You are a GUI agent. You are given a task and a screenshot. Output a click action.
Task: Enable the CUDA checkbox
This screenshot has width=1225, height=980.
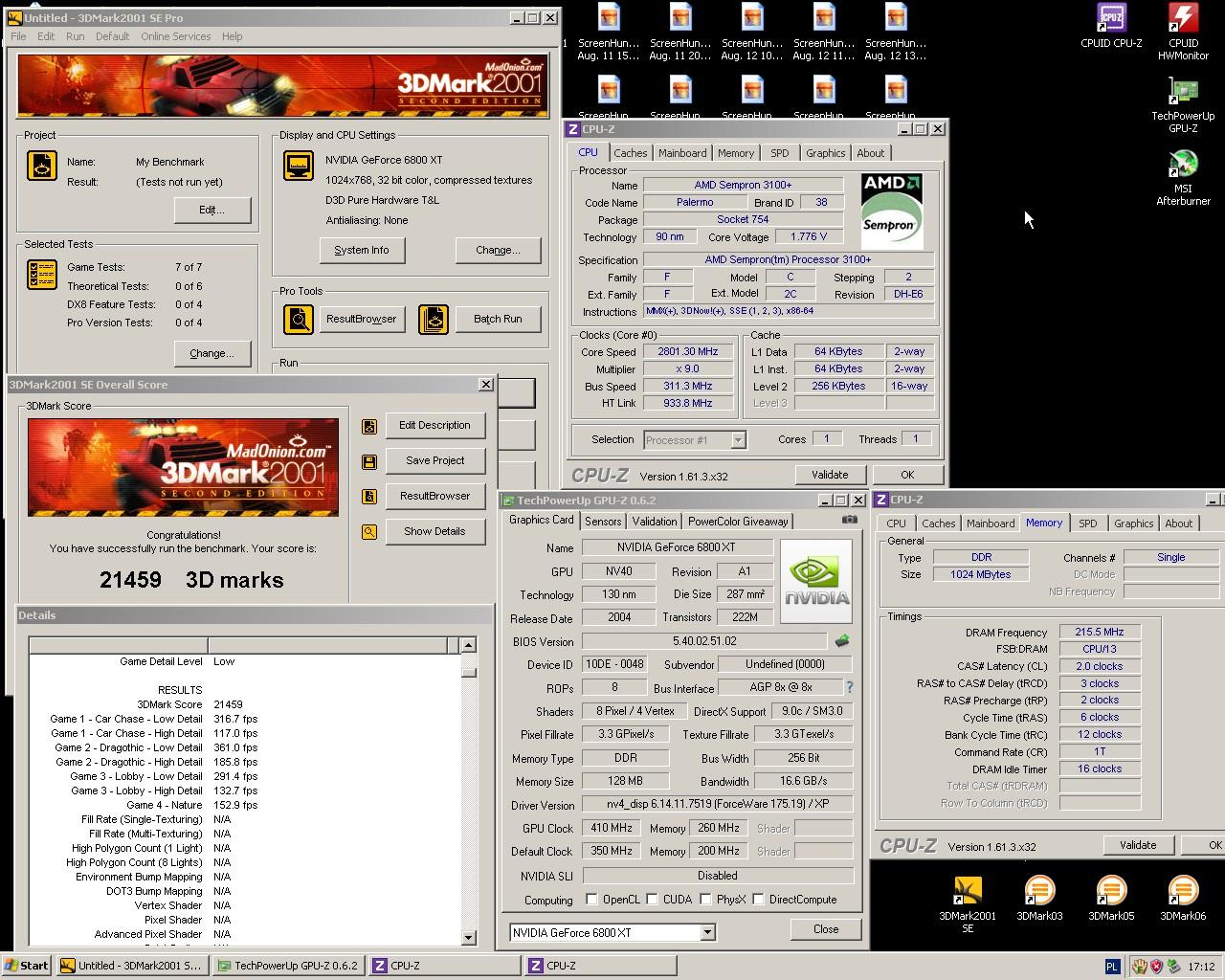click(x=653, y=900)
